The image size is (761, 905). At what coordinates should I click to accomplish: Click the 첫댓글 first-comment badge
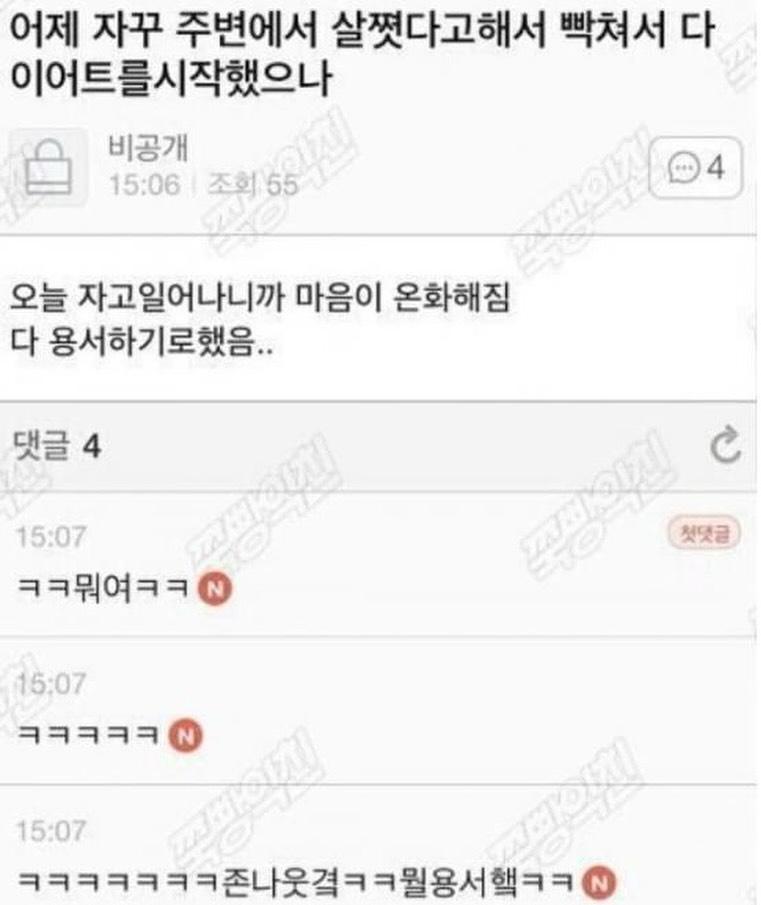tap(704, 533)
